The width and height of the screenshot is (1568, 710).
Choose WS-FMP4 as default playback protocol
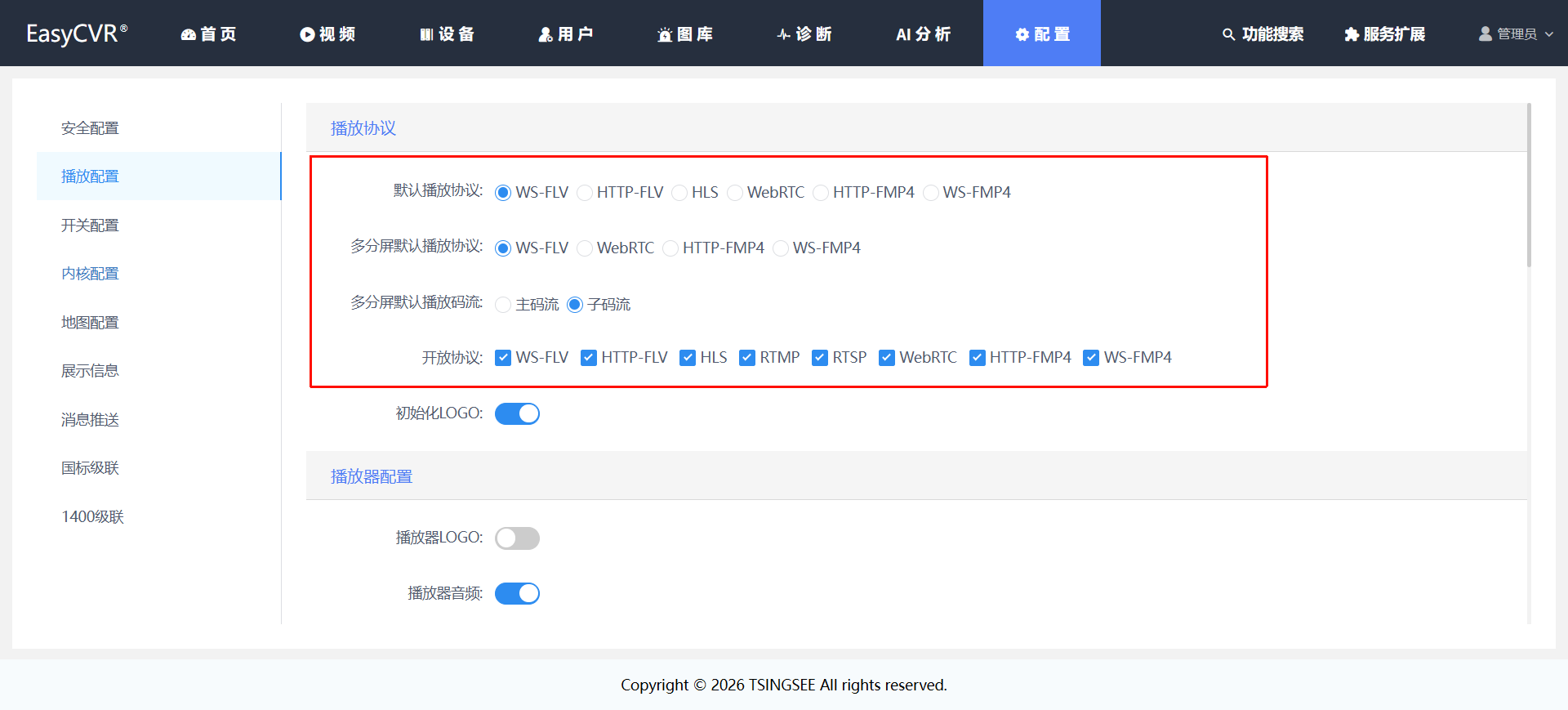931,193
